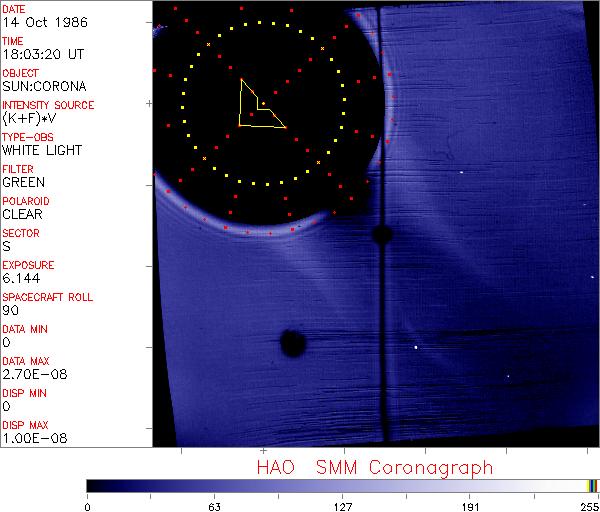This screenshot has width=600, height=512.
Task: Select the WHITE LIGHT observation type
Action: coord(42,150)
